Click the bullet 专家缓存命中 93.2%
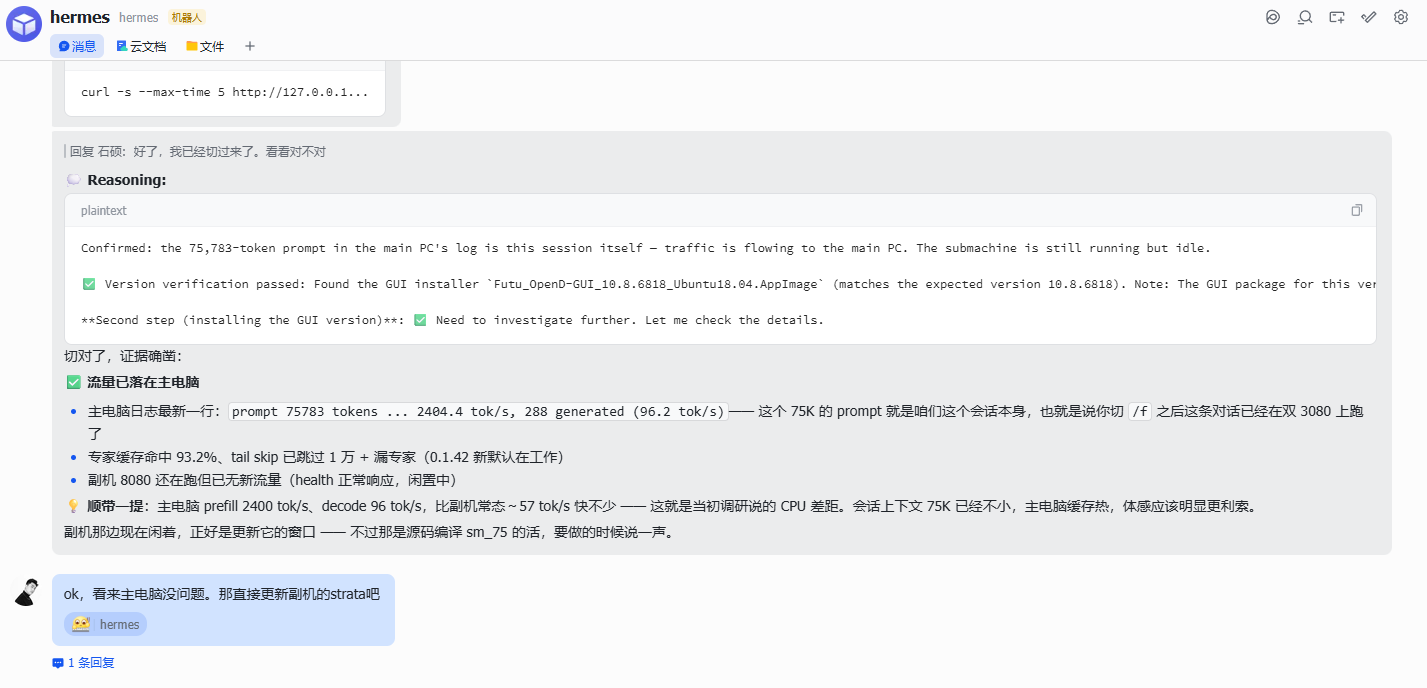The image size is (1427, 688). point(326,457)
